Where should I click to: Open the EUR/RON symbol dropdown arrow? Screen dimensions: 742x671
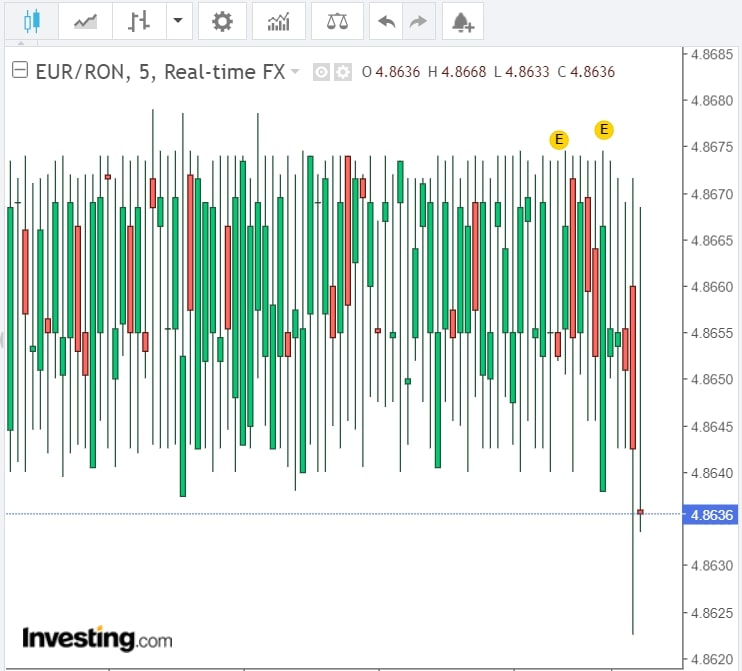pos(295,72)
